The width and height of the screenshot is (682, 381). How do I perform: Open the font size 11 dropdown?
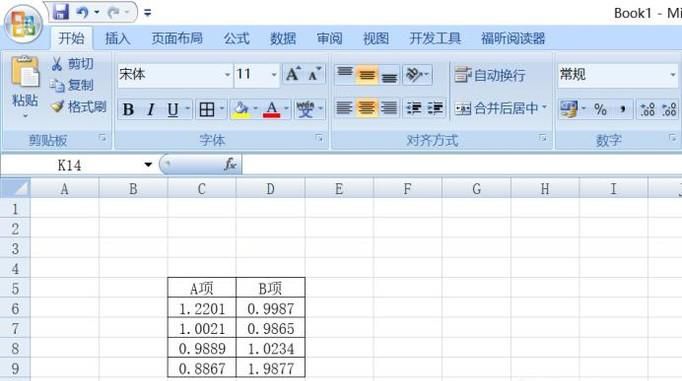coord(274,75)
